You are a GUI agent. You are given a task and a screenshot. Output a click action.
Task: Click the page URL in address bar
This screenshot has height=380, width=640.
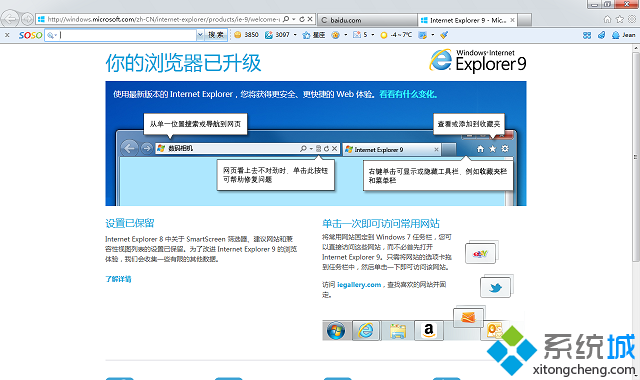click(163, 19)
